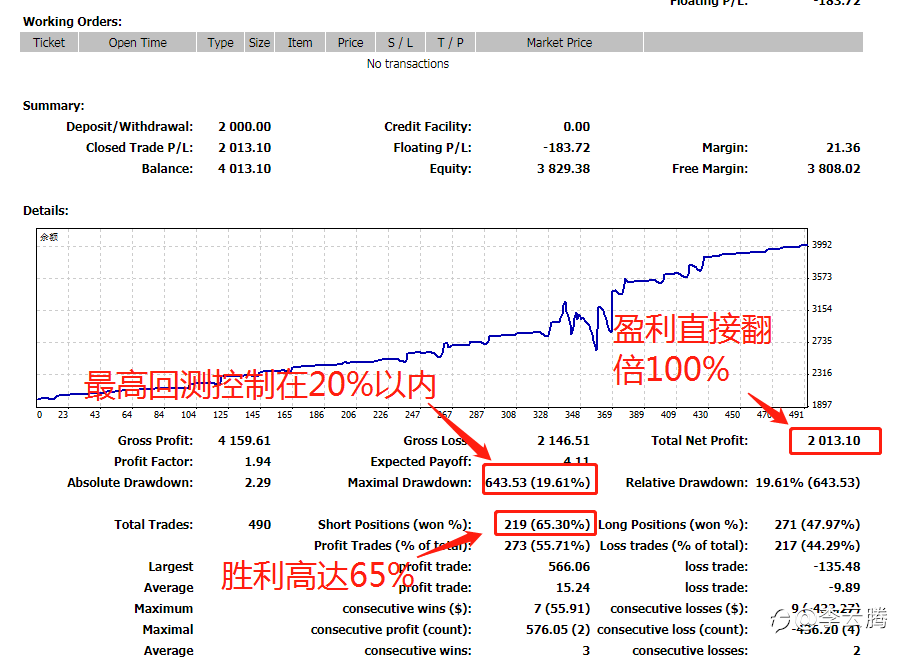Select the Relative Drawdown value 19.61% (643.53)
This screenshot has height=660, width=897.
coord(808,483)
